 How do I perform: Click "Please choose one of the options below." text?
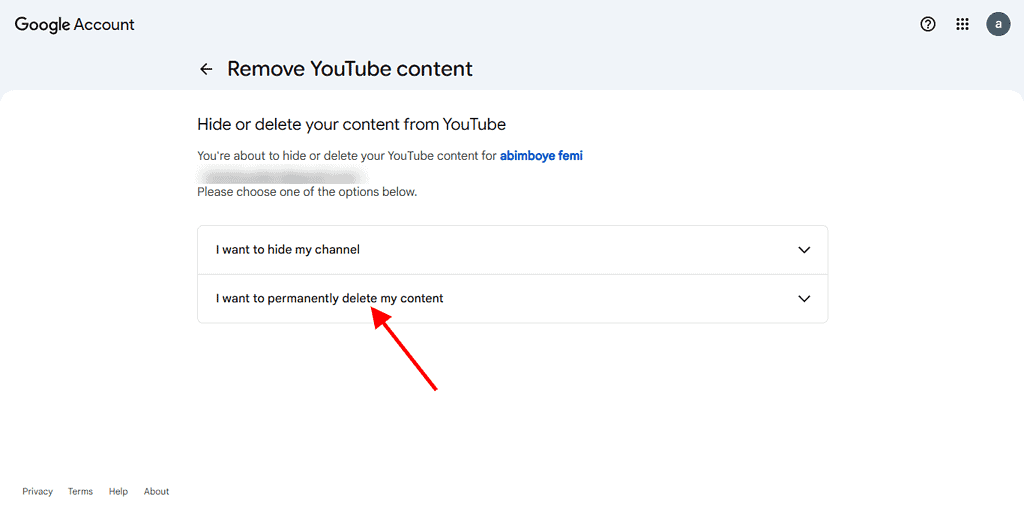[307, 192]
